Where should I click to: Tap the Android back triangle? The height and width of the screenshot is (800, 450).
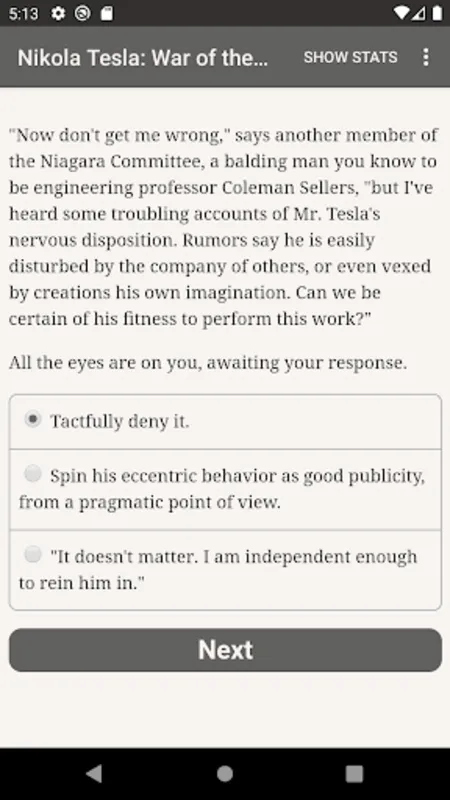pyautogui.click(x=94, y=773)
